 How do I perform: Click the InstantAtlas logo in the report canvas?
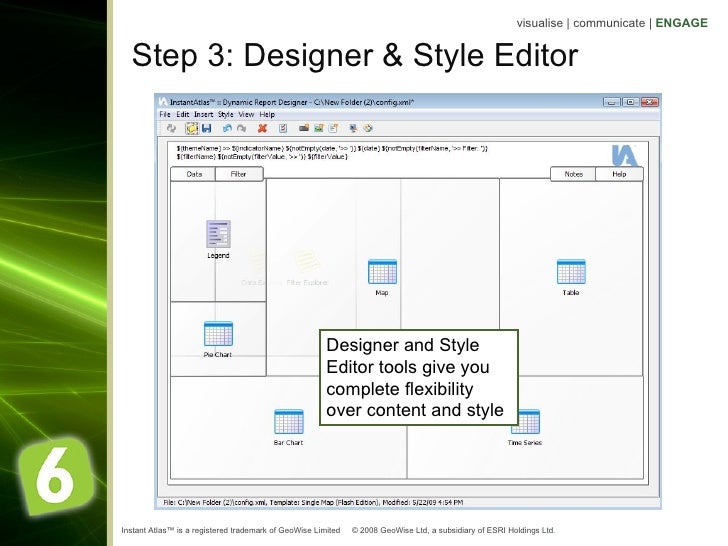pos(624,156)
